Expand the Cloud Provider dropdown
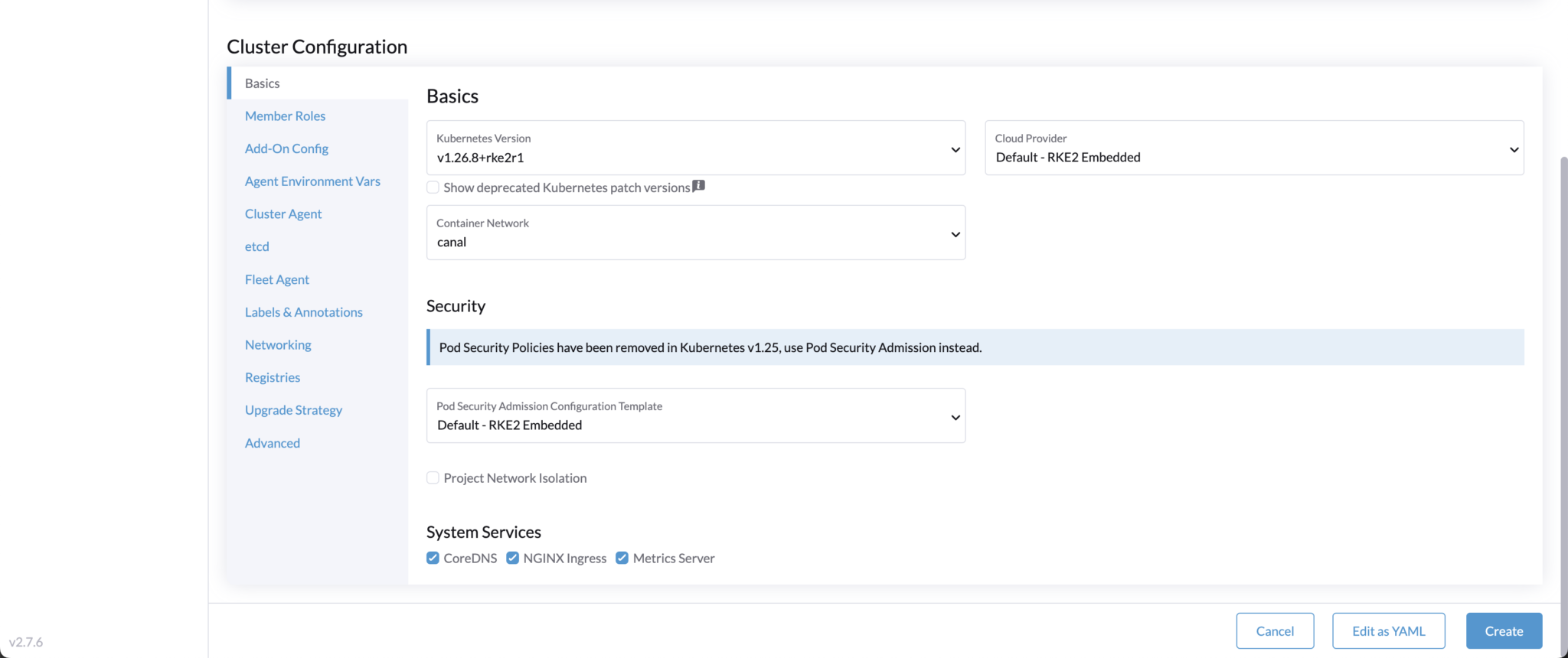The height and width of the screenshot is (658, 1568). (1253, 148)
